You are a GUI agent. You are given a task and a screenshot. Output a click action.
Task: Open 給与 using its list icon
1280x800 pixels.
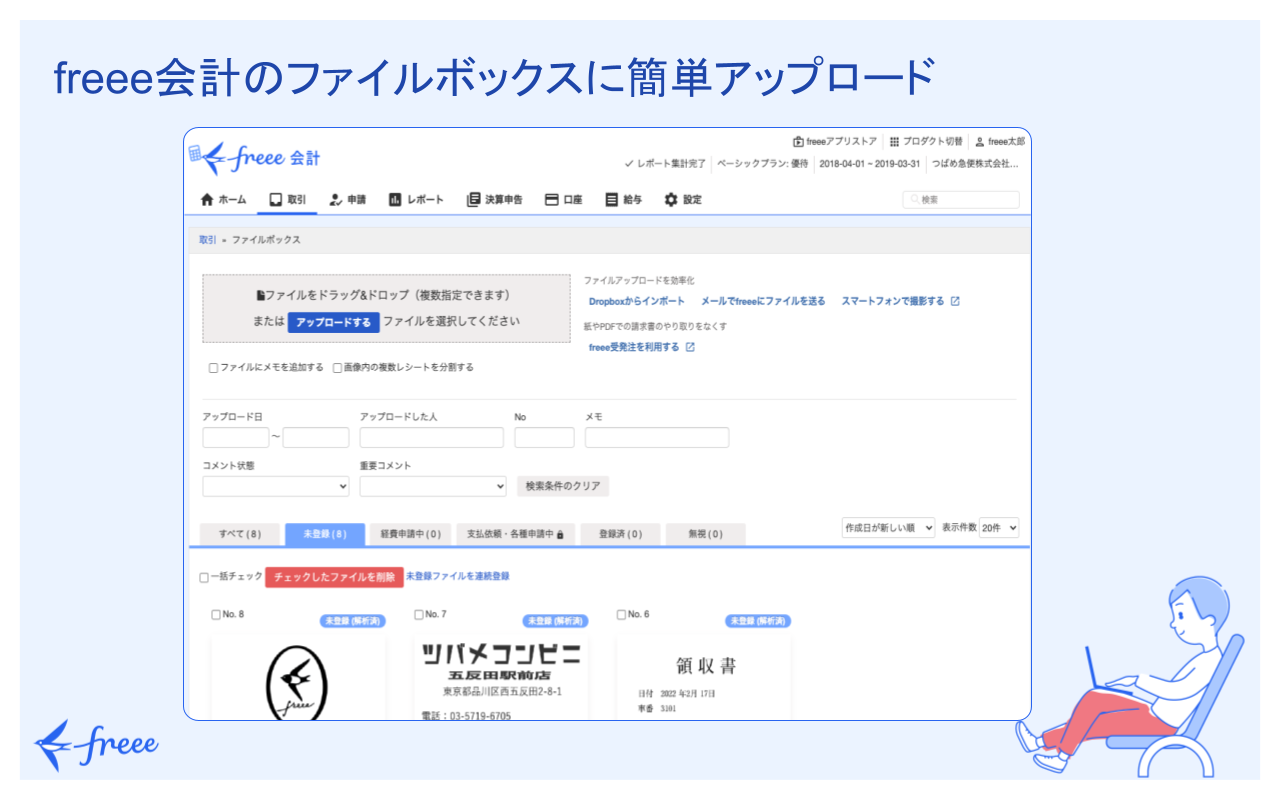[x=611, y=199]
